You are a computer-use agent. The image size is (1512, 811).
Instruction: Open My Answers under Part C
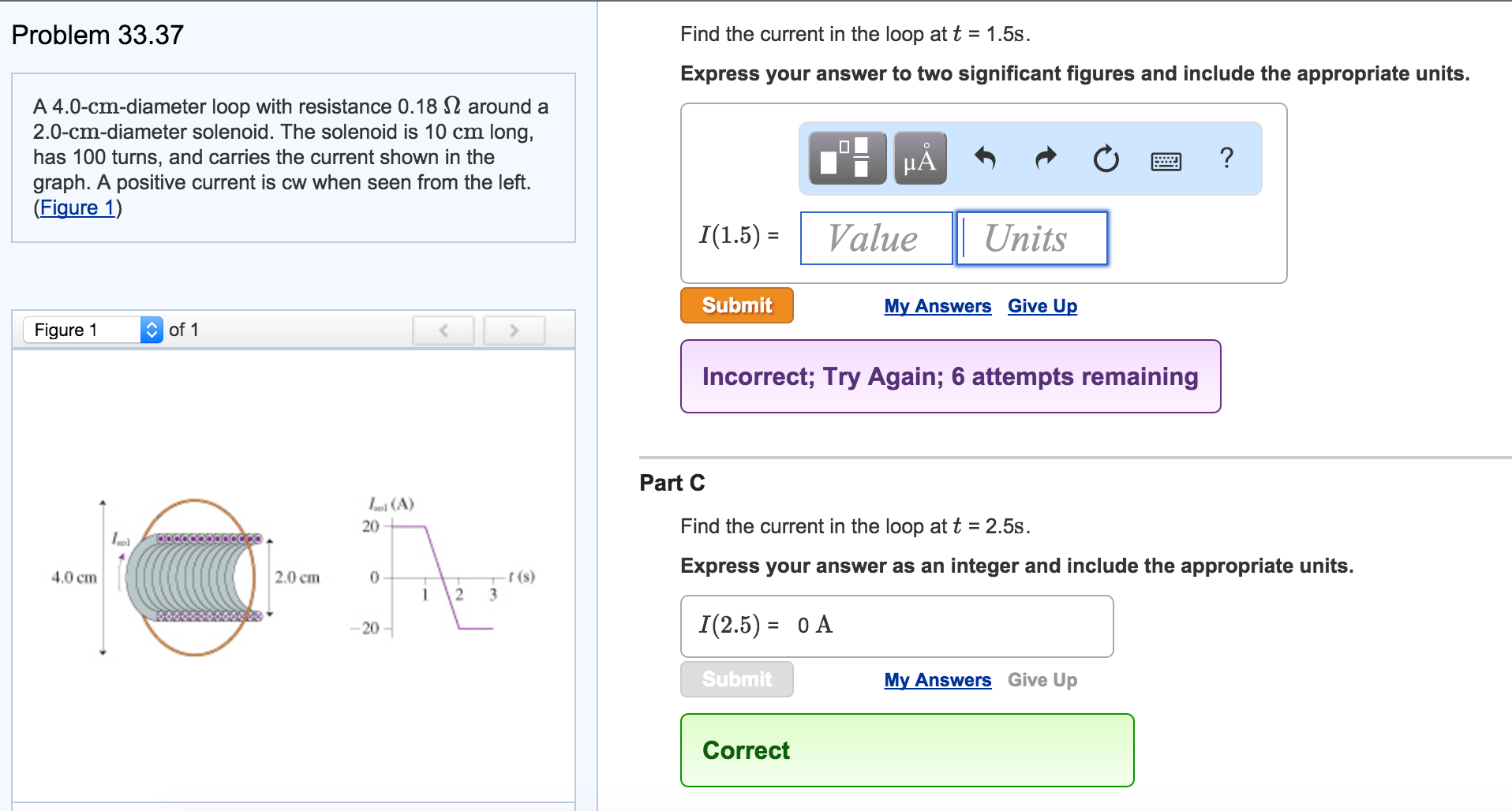(938, 680)
